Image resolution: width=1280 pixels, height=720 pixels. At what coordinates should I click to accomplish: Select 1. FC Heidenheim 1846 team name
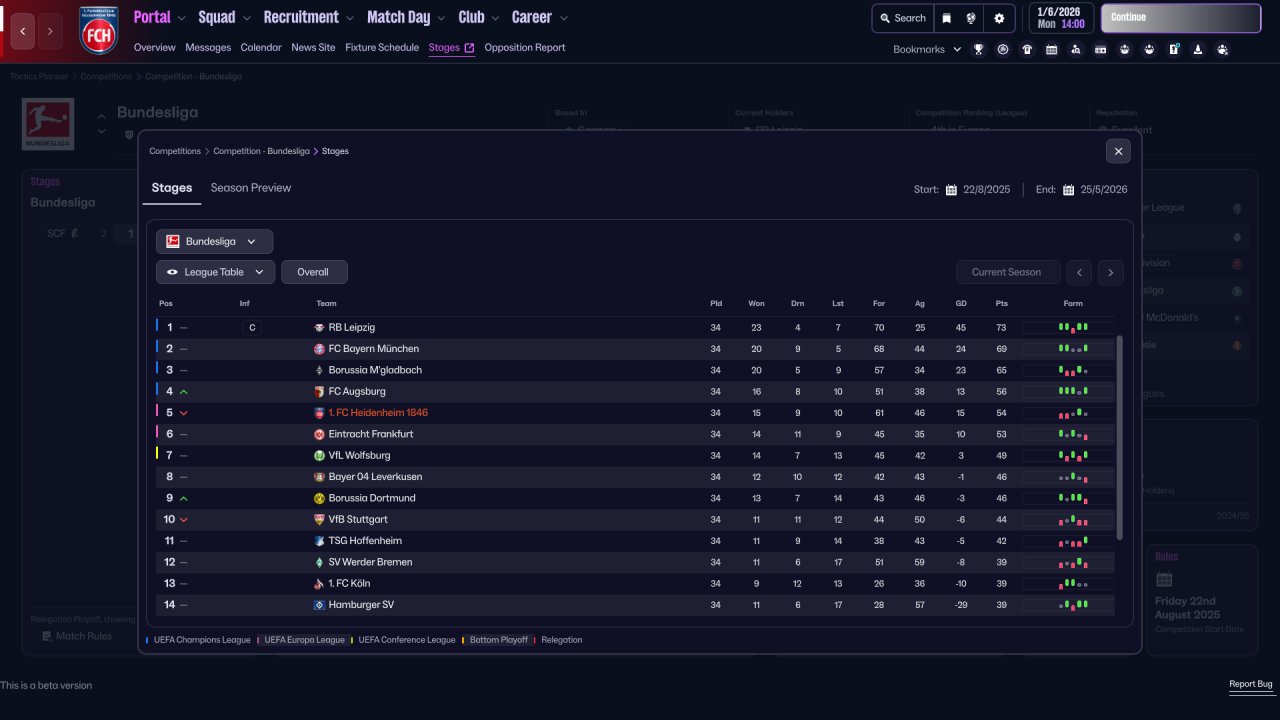point(378,413)
